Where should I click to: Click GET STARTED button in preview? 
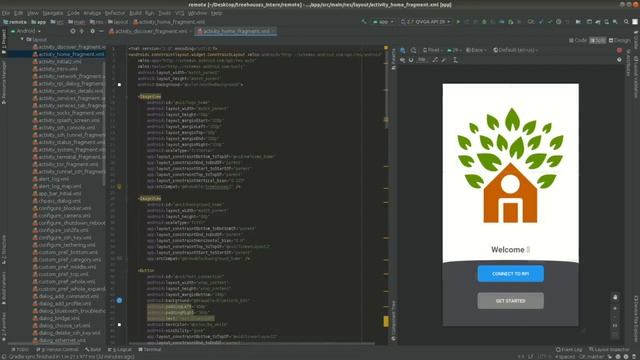click(511, 301)
